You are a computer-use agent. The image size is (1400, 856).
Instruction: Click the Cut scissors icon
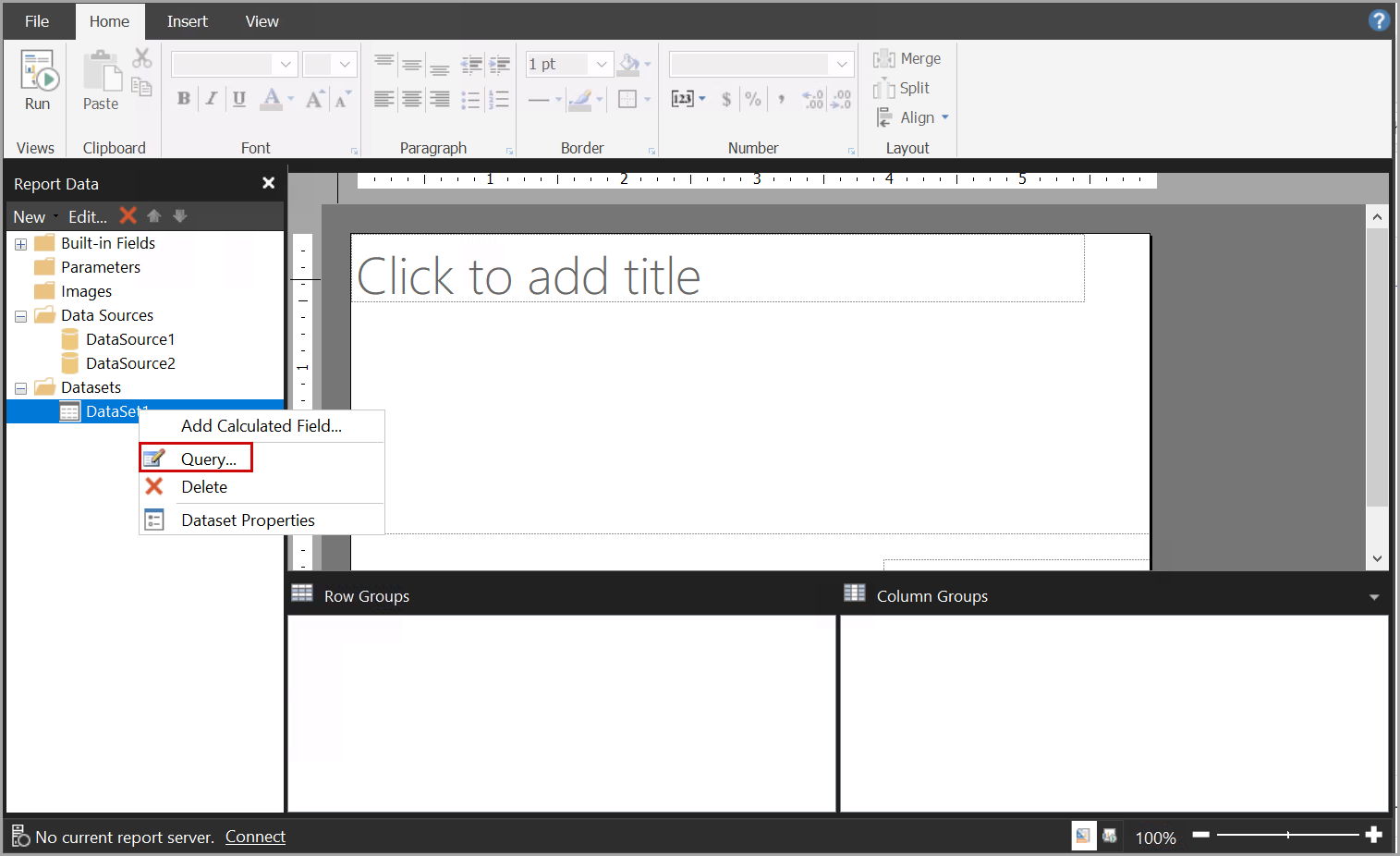point(141,58)
